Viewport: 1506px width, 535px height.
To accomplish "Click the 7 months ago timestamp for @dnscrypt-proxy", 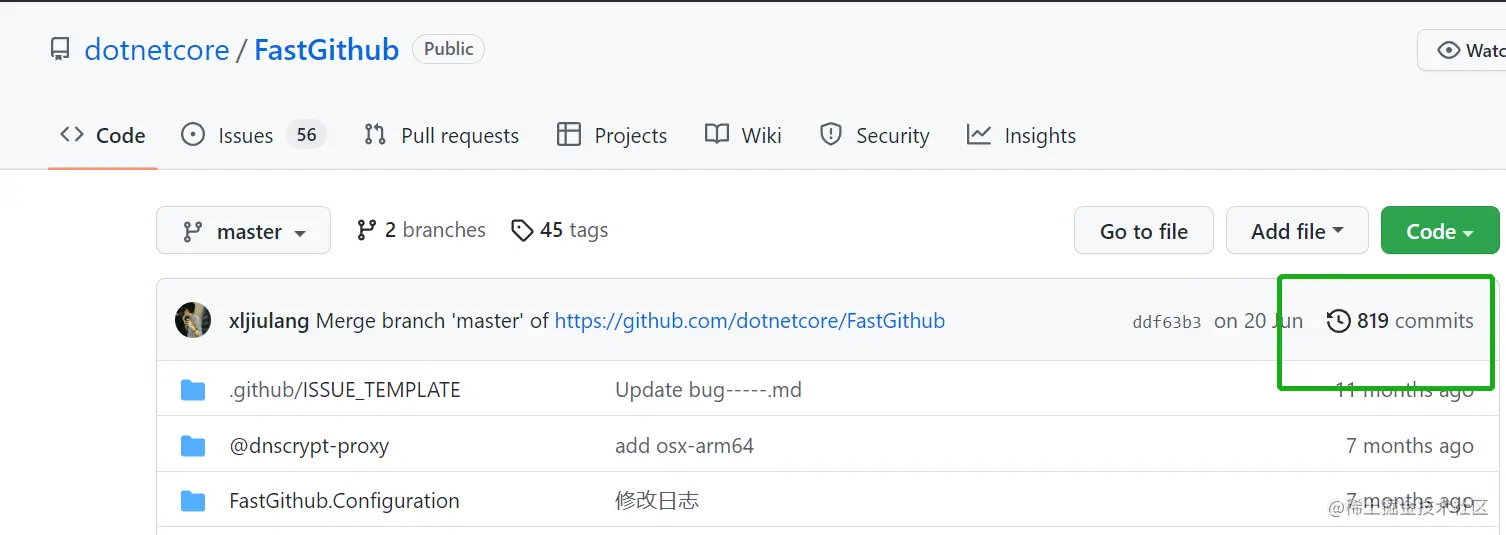I will coord(1410,446).
